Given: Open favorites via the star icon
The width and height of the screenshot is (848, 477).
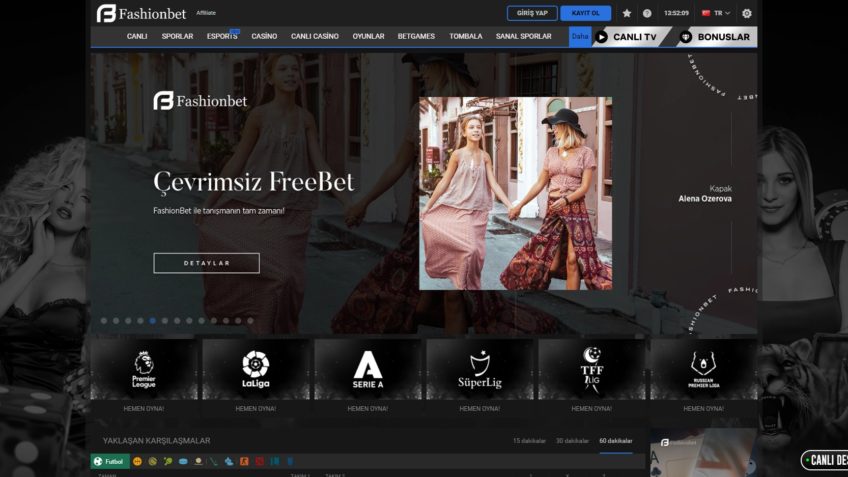Looking at the screenshot, I should tap(626, 14).
